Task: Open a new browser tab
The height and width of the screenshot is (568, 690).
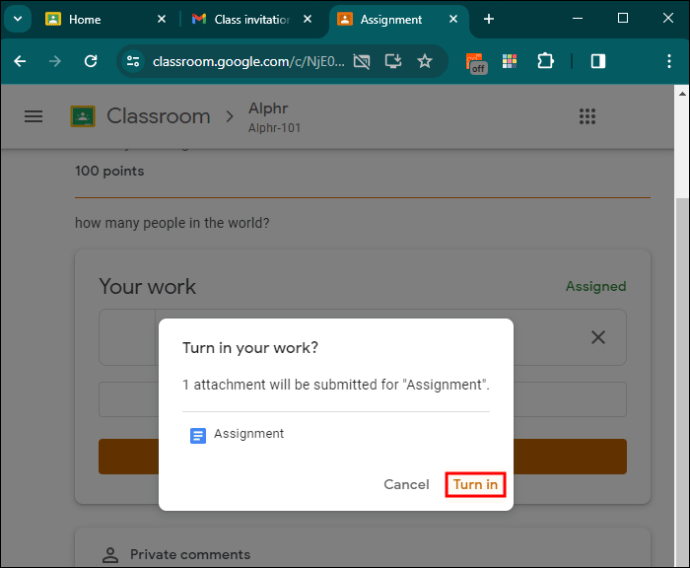Action: coord(488,19)
